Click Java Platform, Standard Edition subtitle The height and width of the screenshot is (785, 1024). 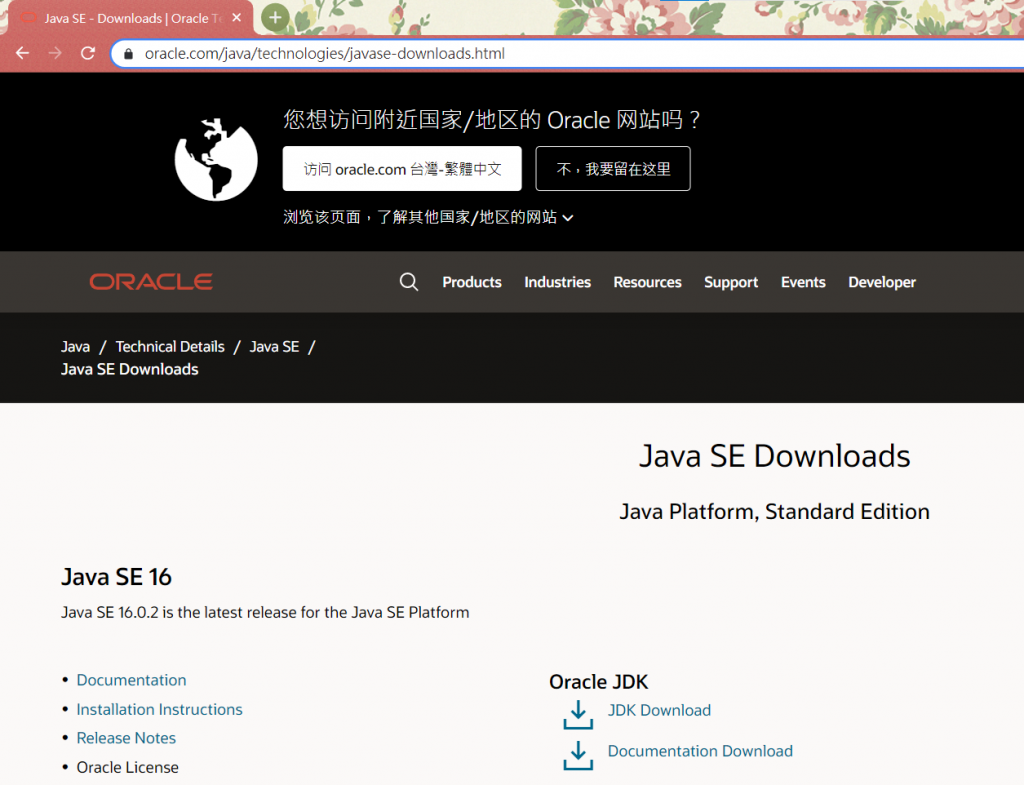pos(775,511)
